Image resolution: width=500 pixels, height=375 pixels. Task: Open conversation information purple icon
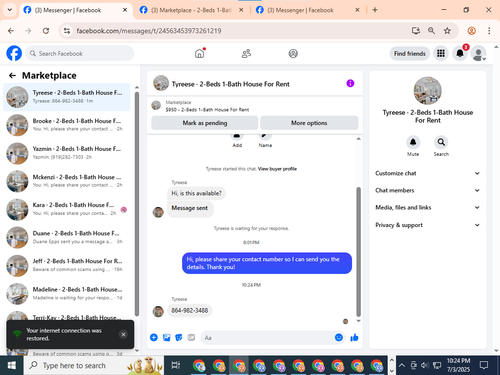(x=350, y=83)
